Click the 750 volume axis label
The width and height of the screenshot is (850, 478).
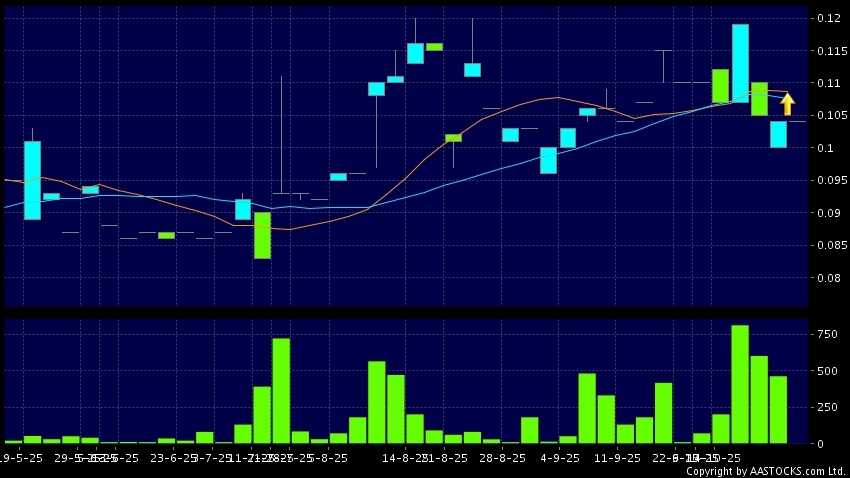827,334
